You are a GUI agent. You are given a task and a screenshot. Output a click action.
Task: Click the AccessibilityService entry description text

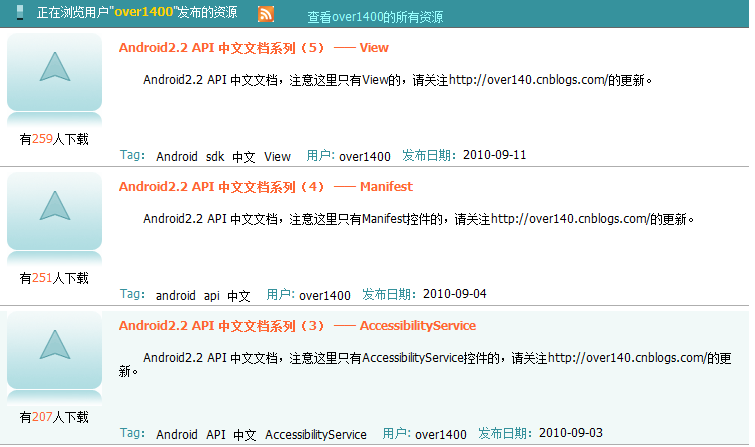click(x=426, y=365)
